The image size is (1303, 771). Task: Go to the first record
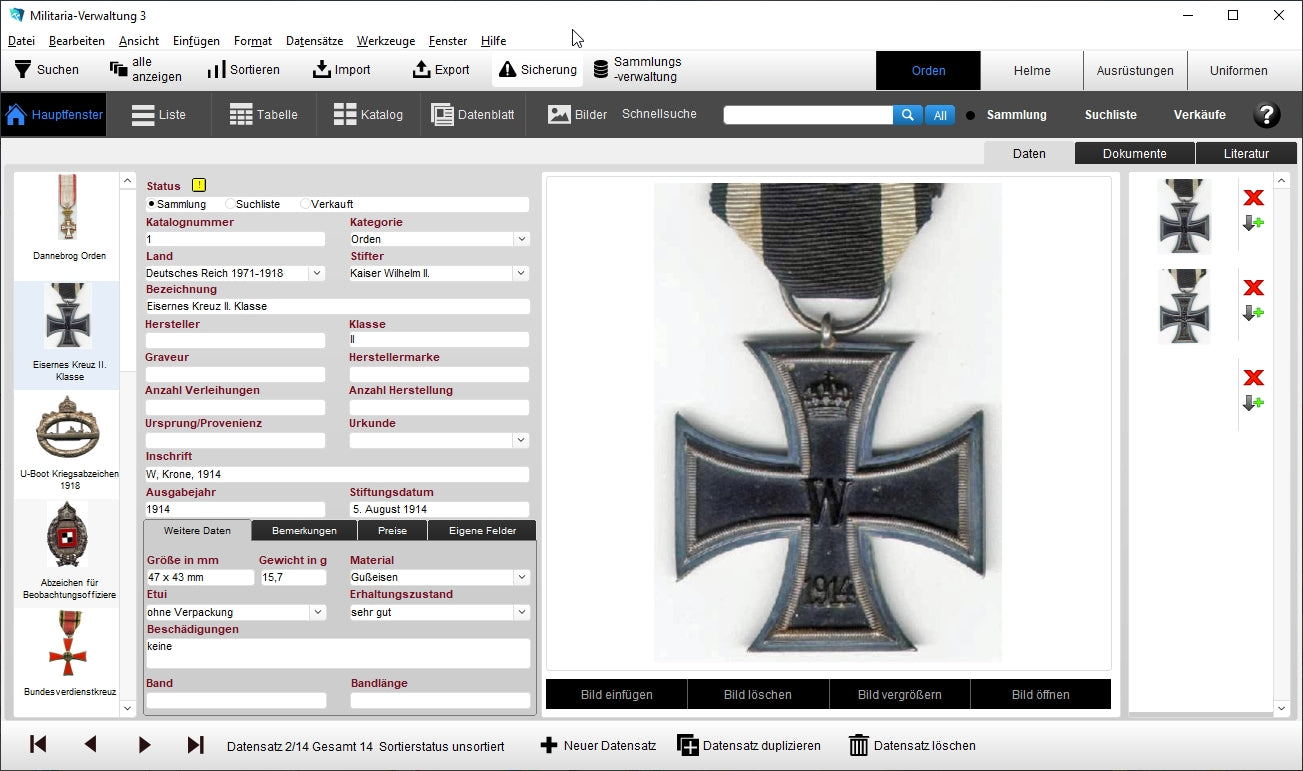point(38,745)
